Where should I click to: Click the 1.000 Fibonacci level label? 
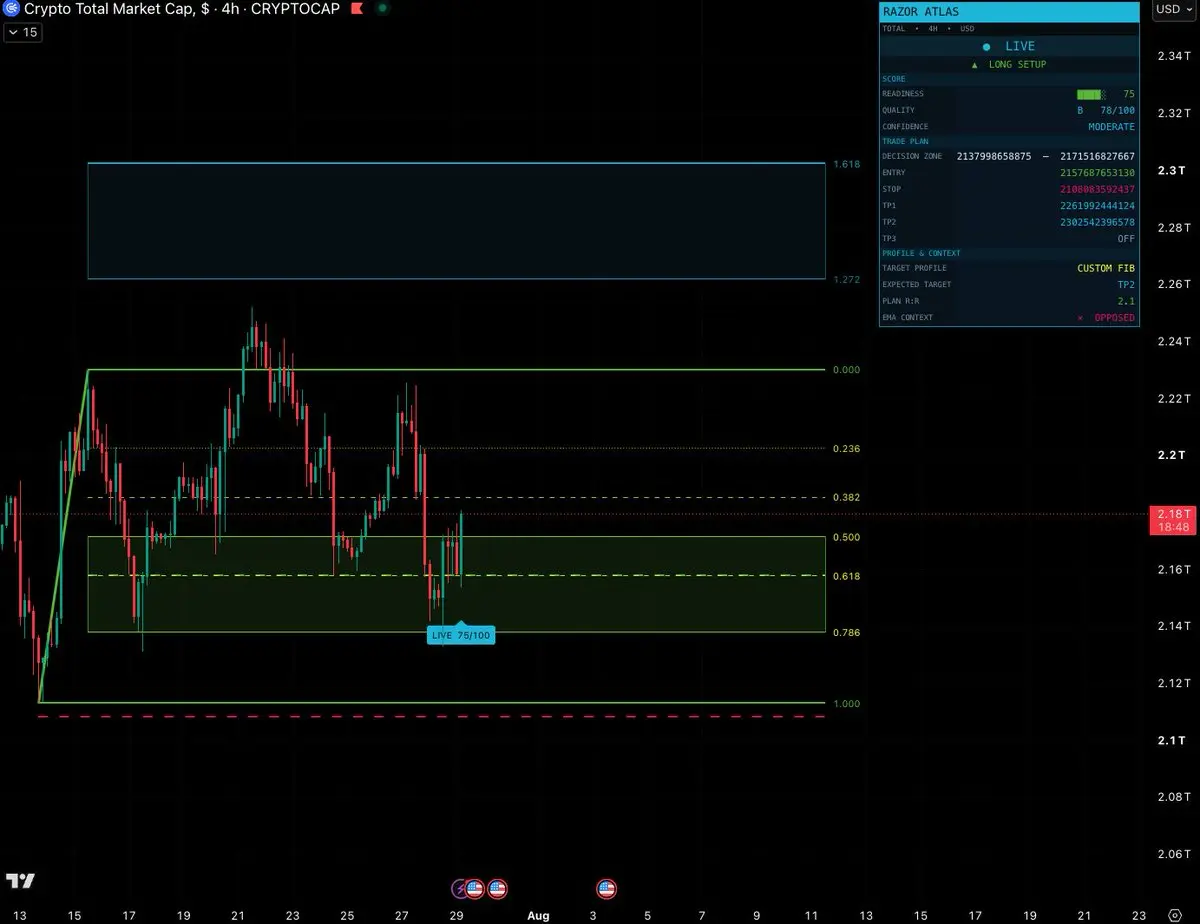click(846, 704)
